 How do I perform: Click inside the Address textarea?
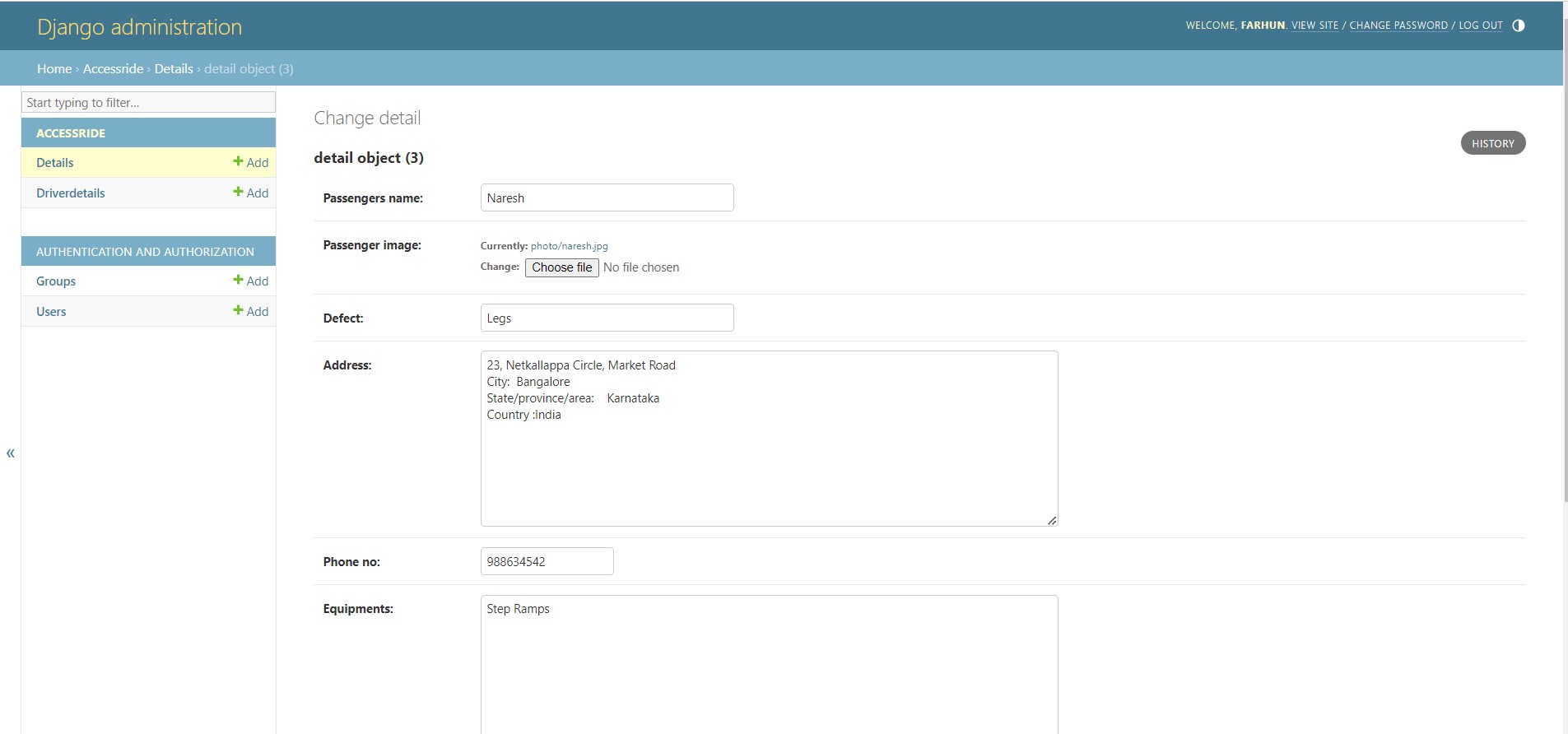[x=769, y=439]
